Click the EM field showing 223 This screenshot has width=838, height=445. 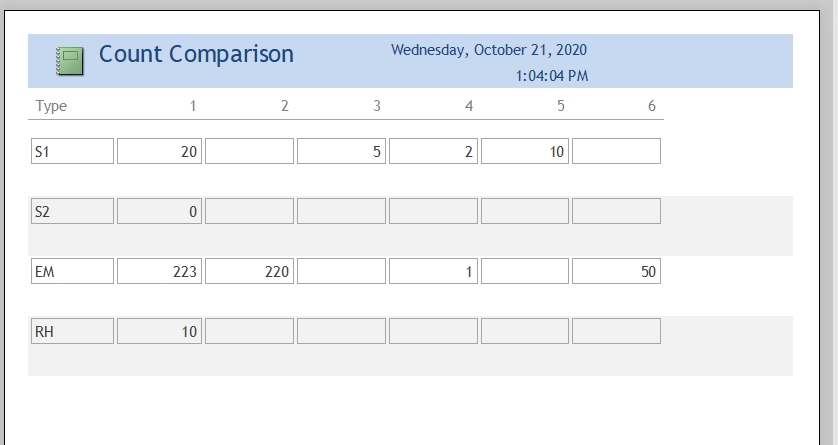(x=159, y=271)
